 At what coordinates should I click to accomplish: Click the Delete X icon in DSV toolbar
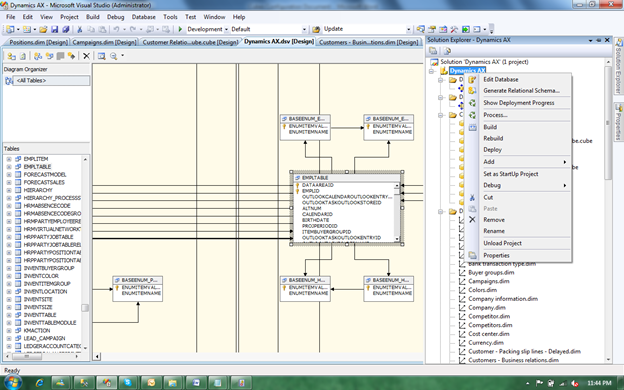tap(86, 56)
